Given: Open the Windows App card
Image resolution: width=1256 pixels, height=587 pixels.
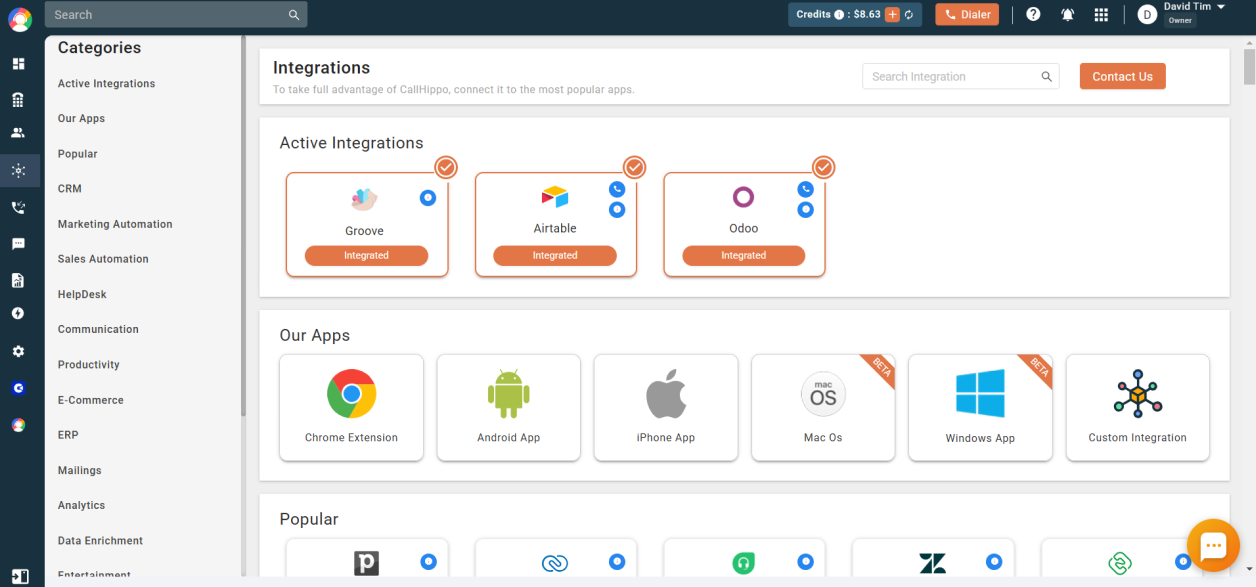Looking at the screenshot, I should click(x=980, y=407).
